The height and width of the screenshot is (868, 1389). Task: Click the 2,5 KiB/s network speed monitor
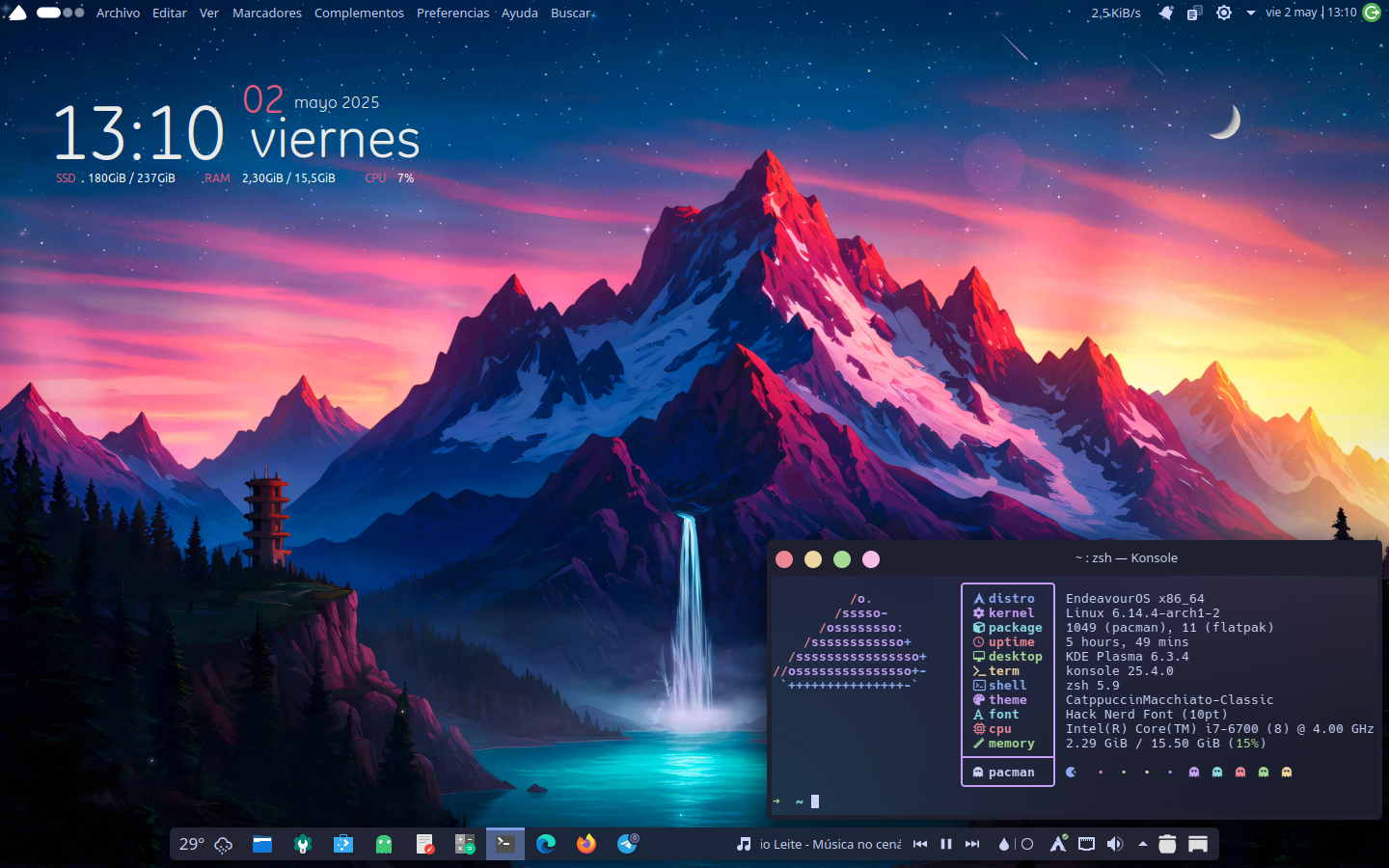1116,13
